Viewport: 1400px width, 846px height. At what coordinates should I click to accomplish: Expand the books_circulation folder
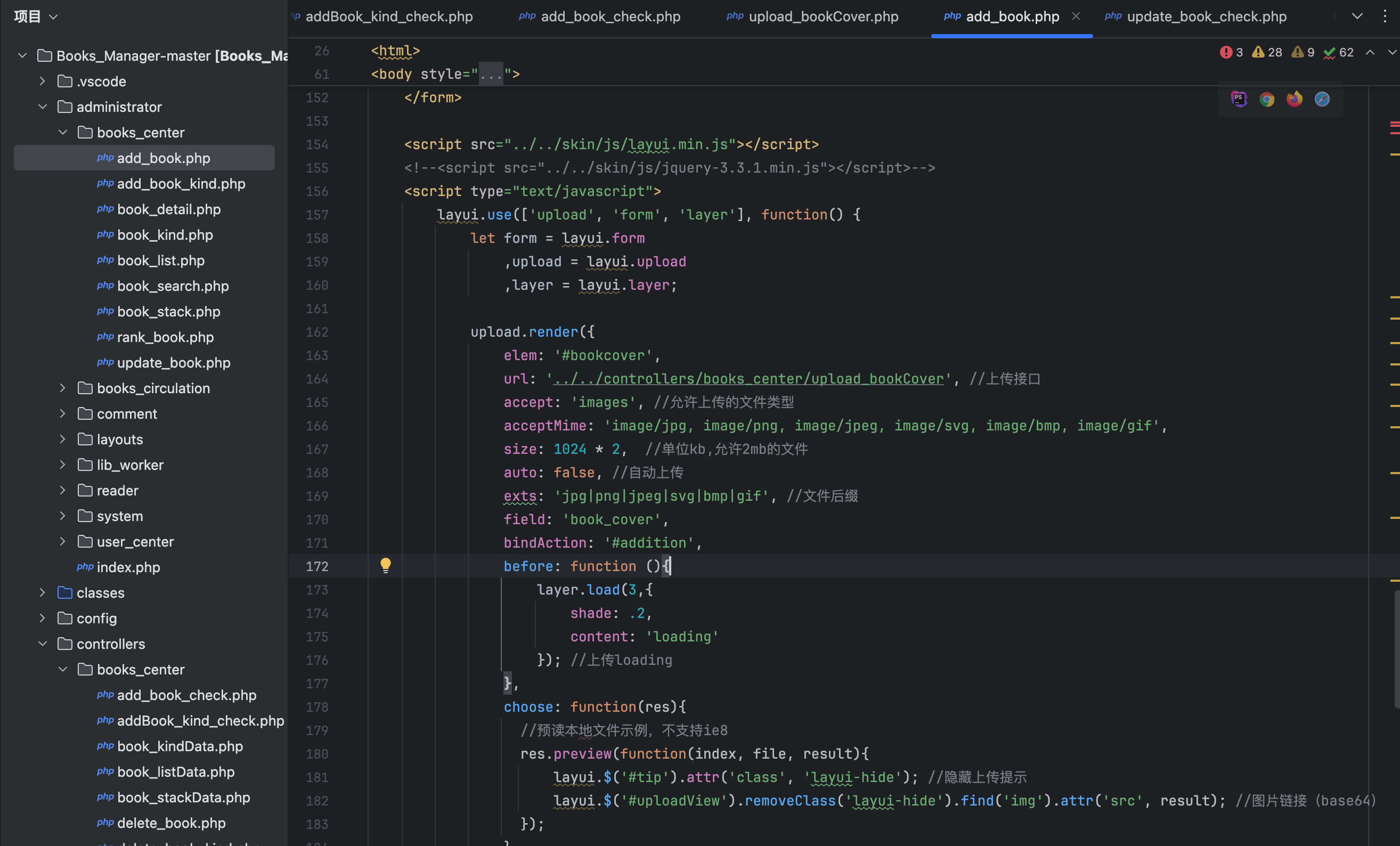tap(63, 388)
